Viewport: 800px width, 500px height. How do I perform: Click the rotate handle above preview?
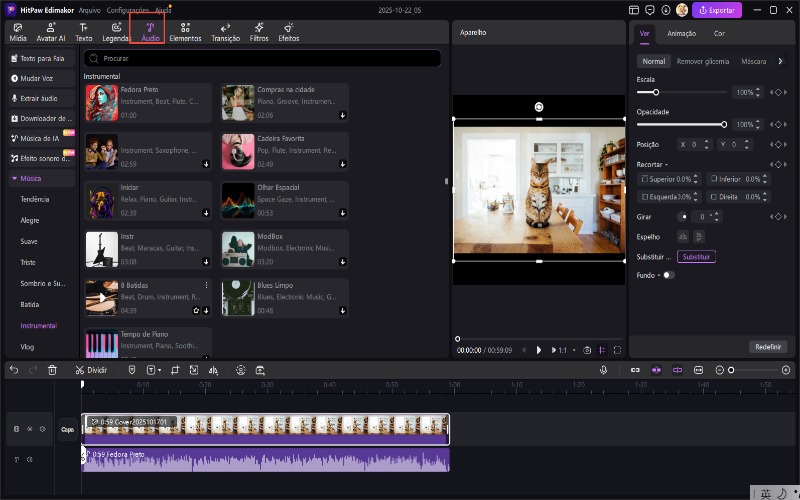539,107
